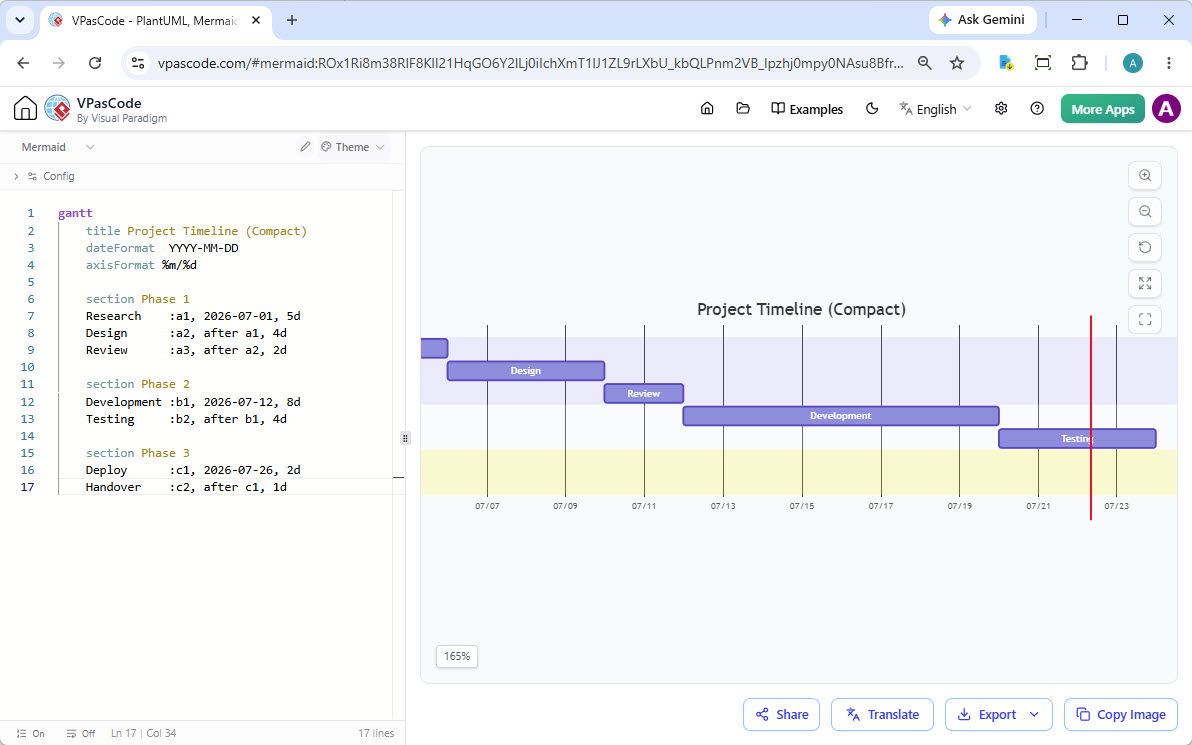Click the Share button
Screen dimensions: 1192x745
point(781,715)
